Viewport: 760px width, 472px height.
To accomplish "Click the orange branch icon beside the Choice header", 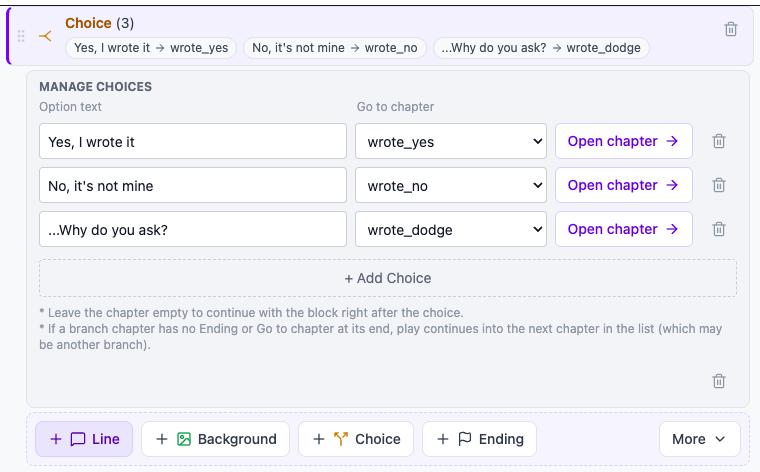I will coord(45,36).
